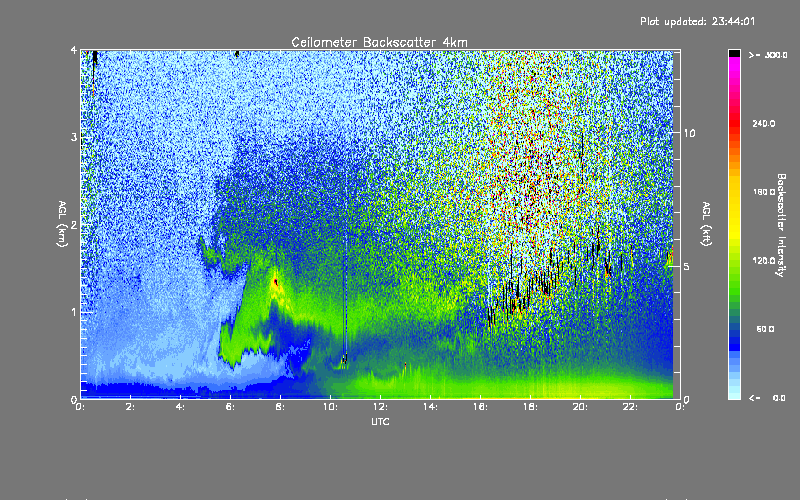Viewport: 800px width, 500px height.
Task: Select the 'AGL (km)' axis label
Action: (x=62, y=224)
